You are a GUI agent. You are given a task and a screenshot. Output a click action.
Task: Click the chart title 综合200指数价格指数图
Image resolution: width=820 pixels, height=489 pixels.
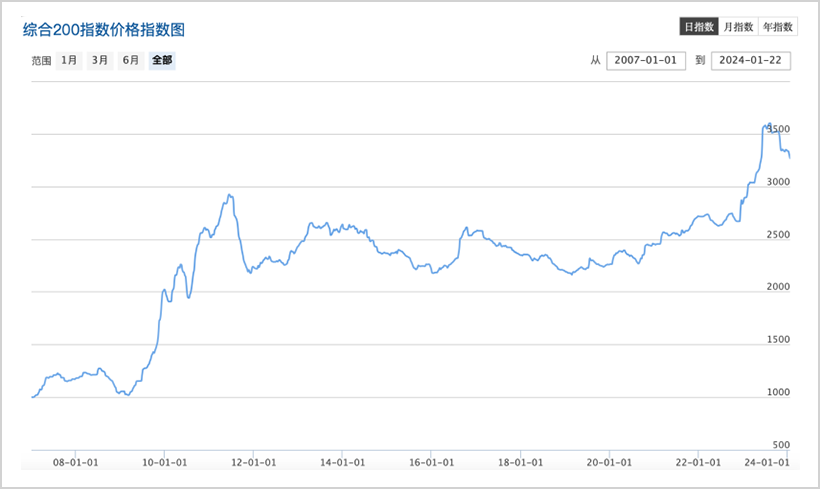point(104,30)
